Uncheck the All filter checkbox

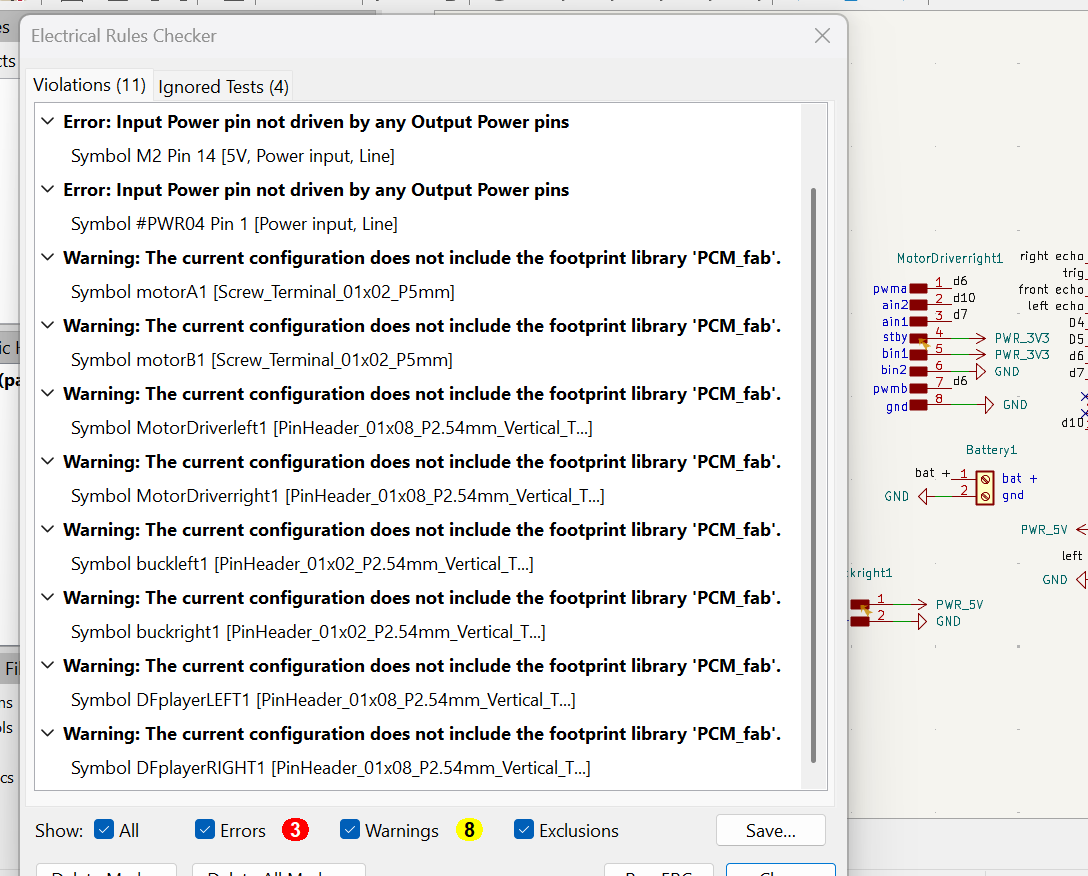[x=103, y=830]
